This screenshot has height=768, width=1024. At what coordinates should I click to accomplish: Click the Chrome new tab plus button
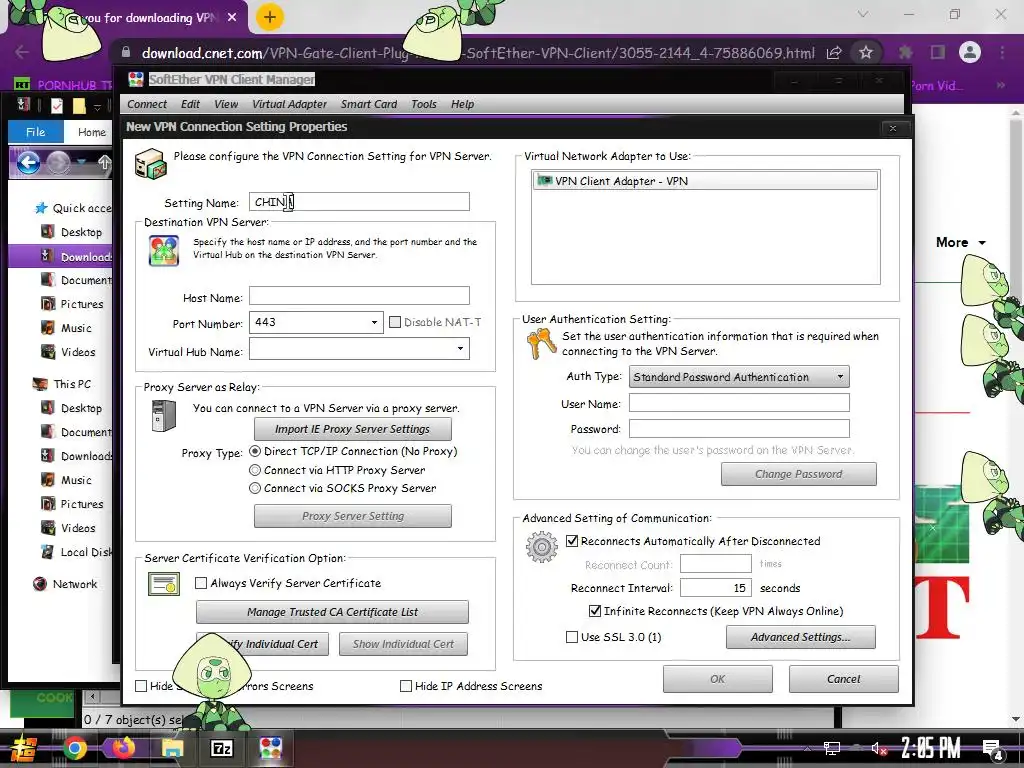point(270,17)
